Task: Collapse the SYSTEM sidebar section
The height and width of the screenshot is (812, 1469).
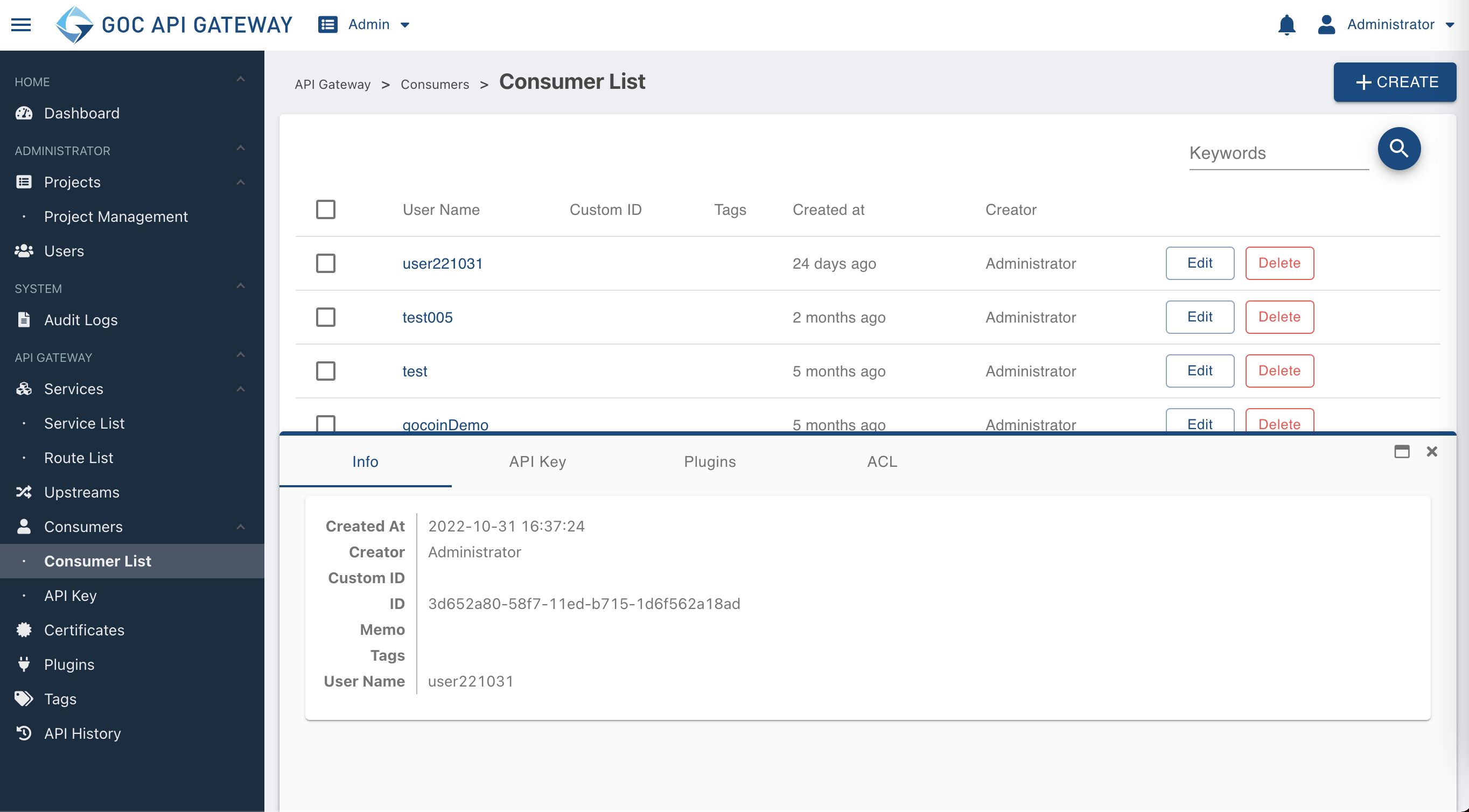Action: pyautogui.click(x=241, y=286)
